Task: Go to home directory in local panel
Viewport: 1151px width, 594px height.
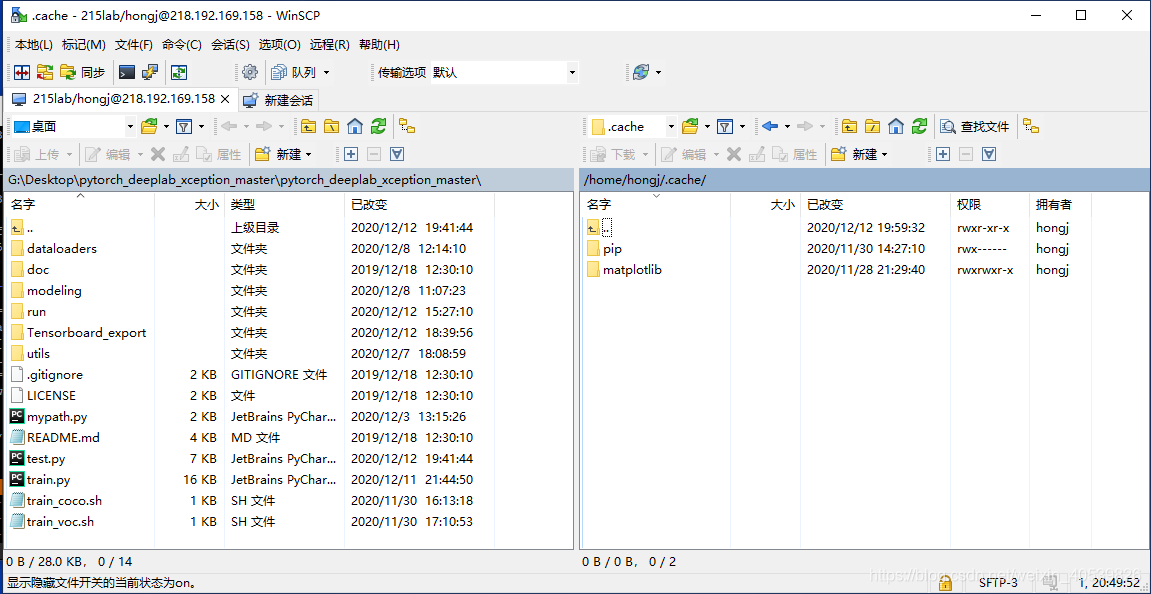Action: point(355,126)
